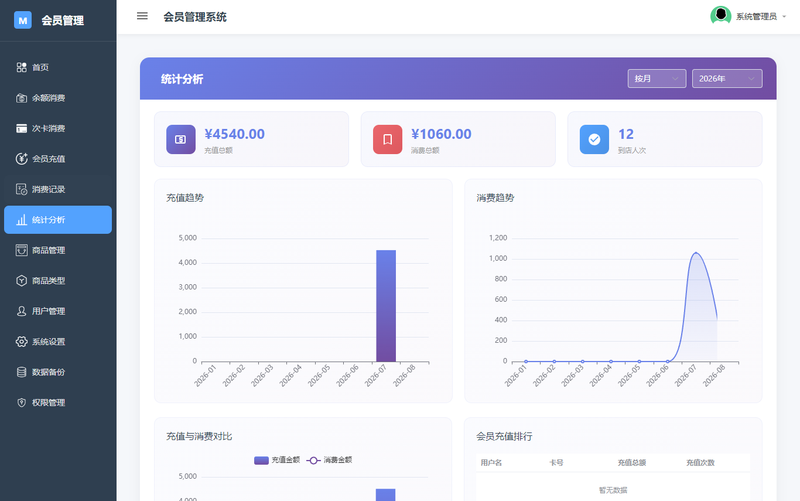The width and height of the screenshot is (800, 501).
Task: Click the 统计分析 banner heading
Action: [182, 79]
